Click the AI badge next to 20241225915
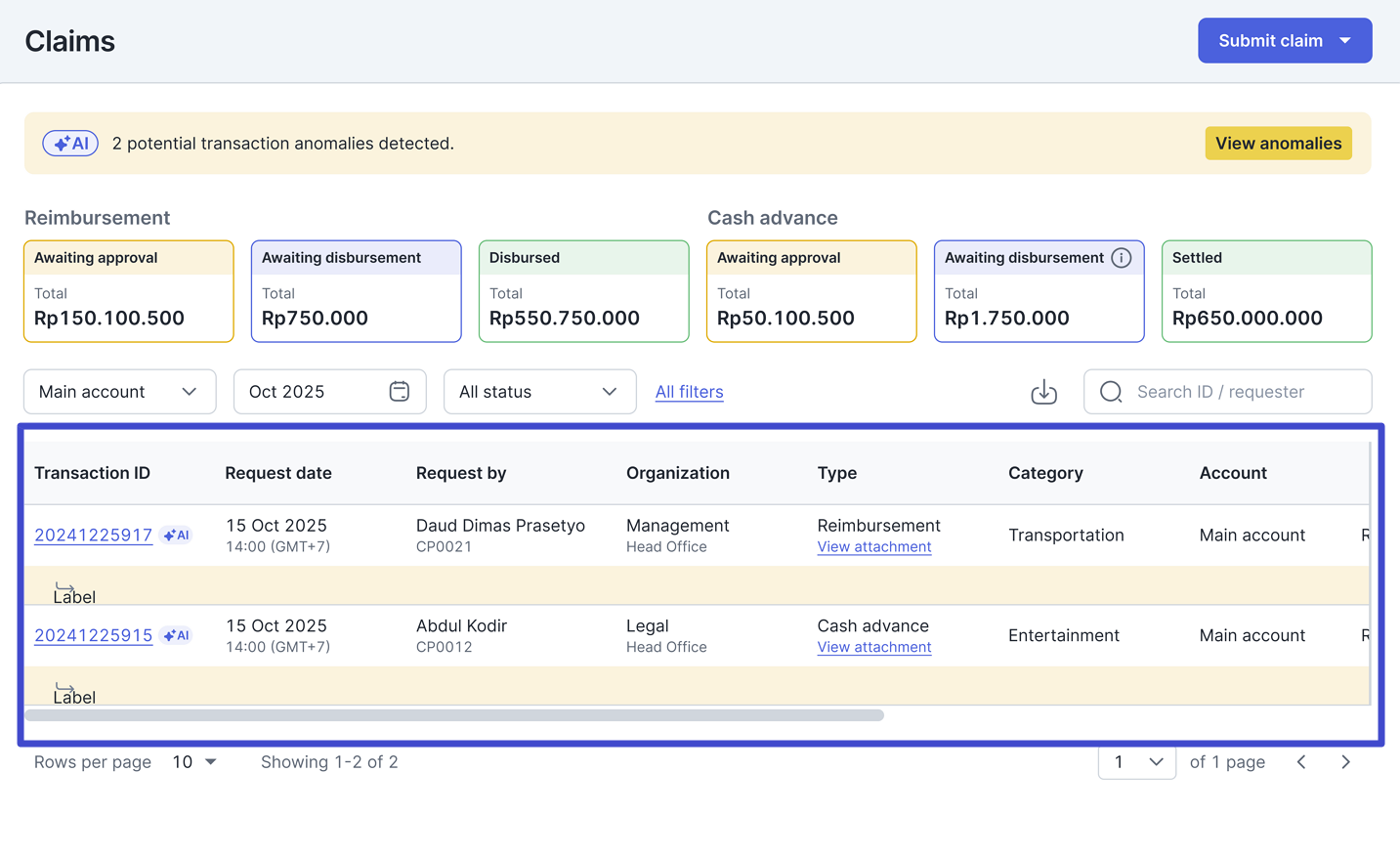This screenshot has width=1400, height=858. click(177, 636)
